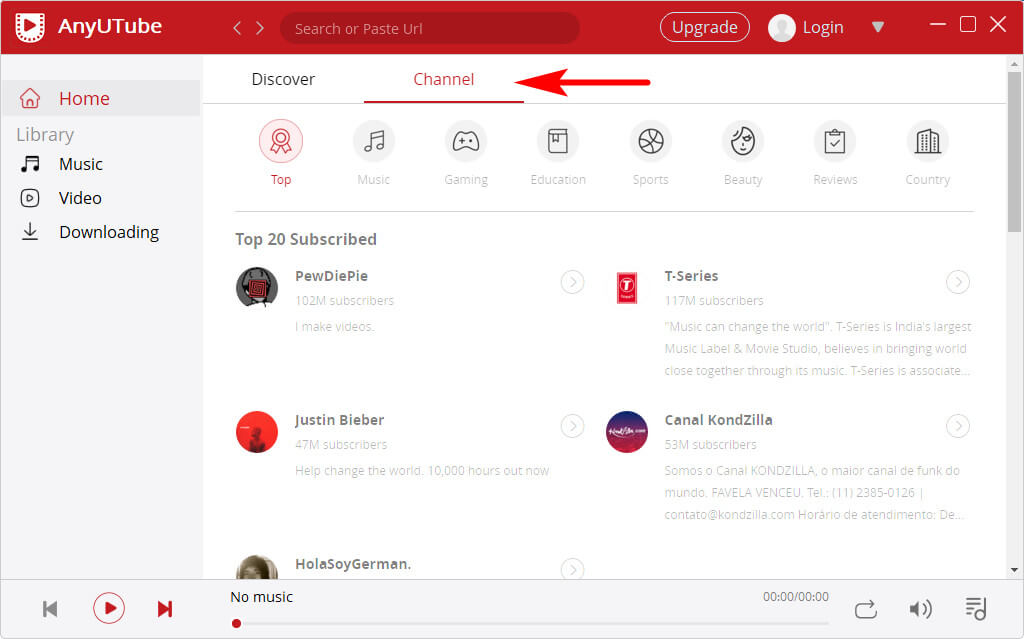Image resolution: width=1024 pixels, height=639 pixels.
Task: Open Home in the sidebar
Action: pos(101,98)
